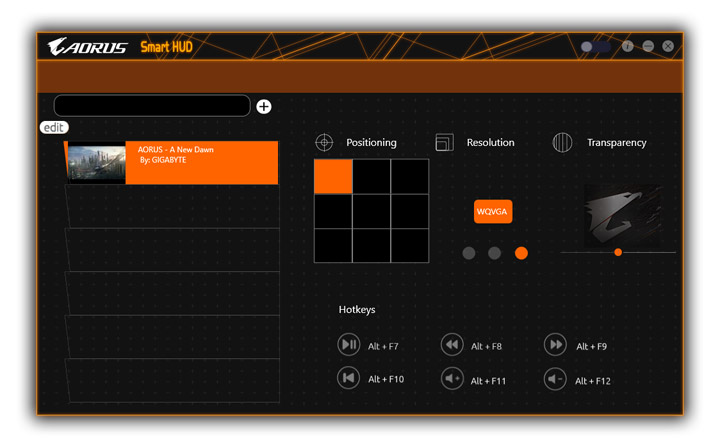720x448 pixels.
Task: Click rewind icon for Alt + F8
Action: [452, 344]
